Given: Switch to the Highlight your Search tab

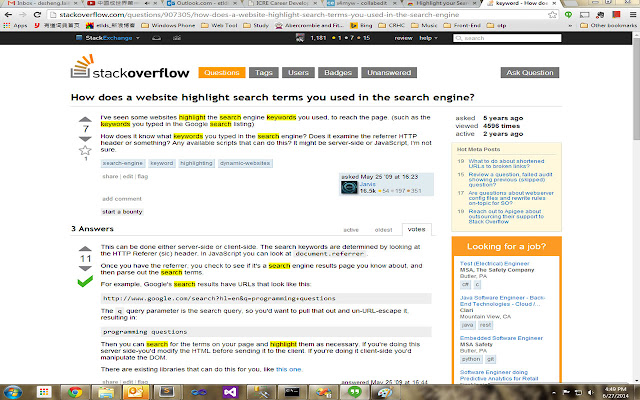Looking at the screenshot, I should [442, 3].
